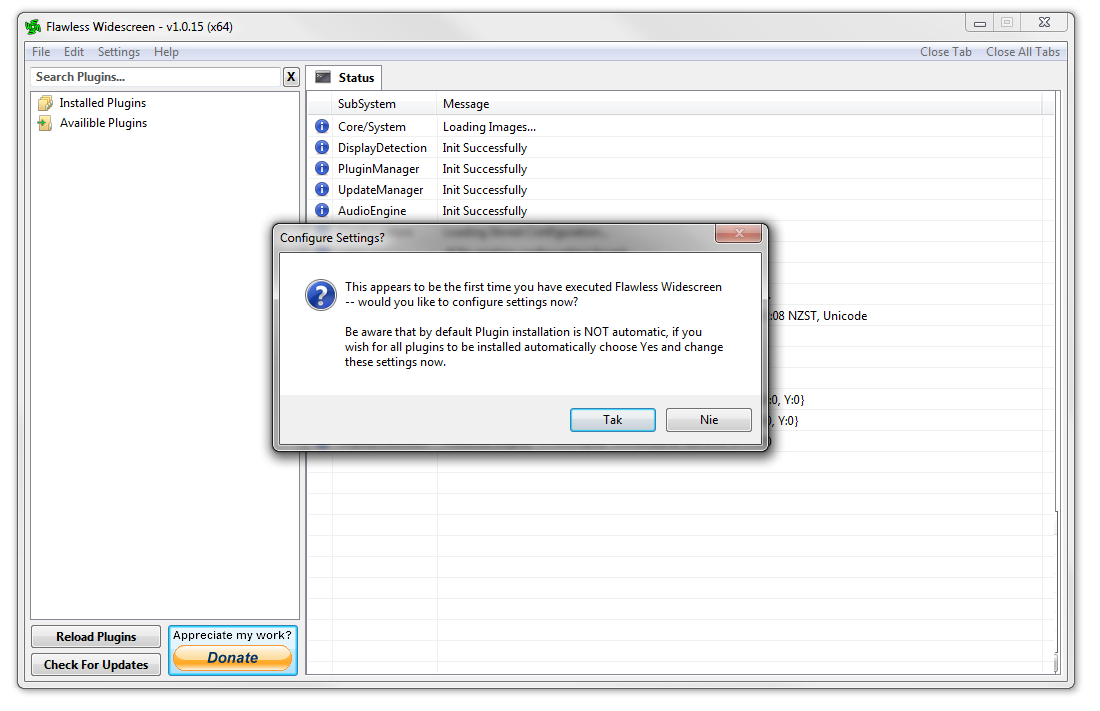Select the Installed Plugins folder icon
This screenshot has height=711, width=1100.
pyautogui.click(x=45, y=103)
